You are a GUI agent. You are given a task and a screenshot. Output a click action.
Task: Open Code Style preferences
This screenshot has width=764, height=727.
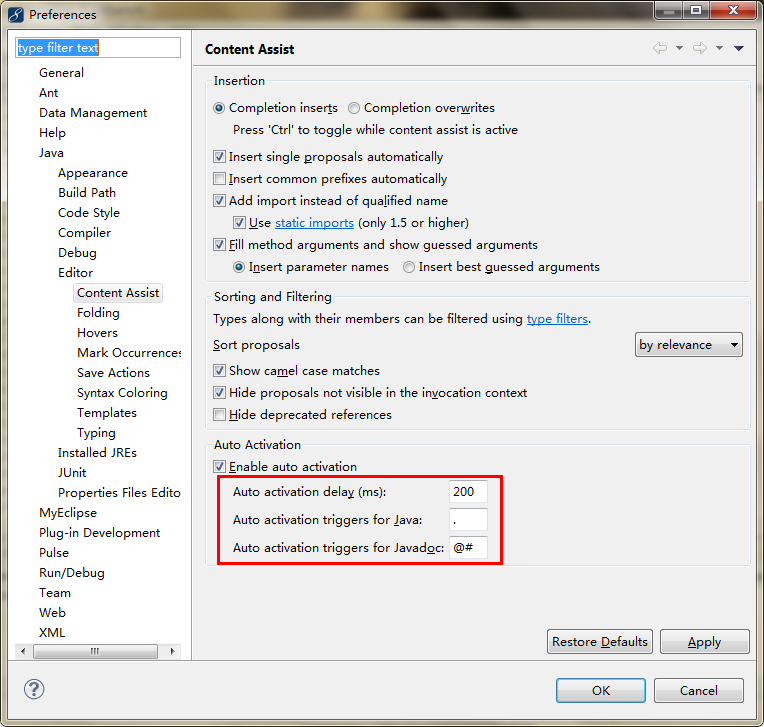tap(89, 213)
